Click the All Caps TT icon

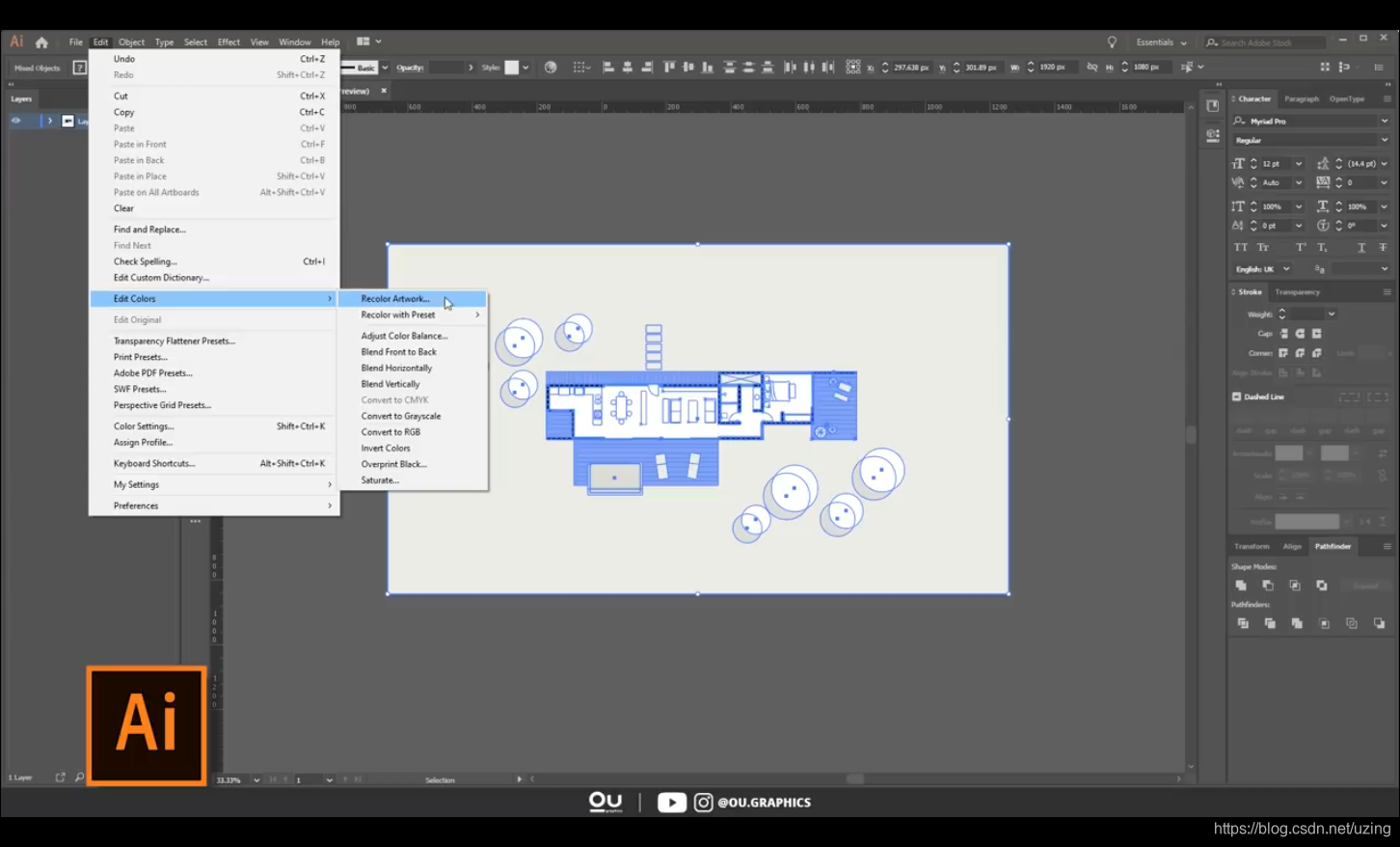click(x=1241, y=248)
